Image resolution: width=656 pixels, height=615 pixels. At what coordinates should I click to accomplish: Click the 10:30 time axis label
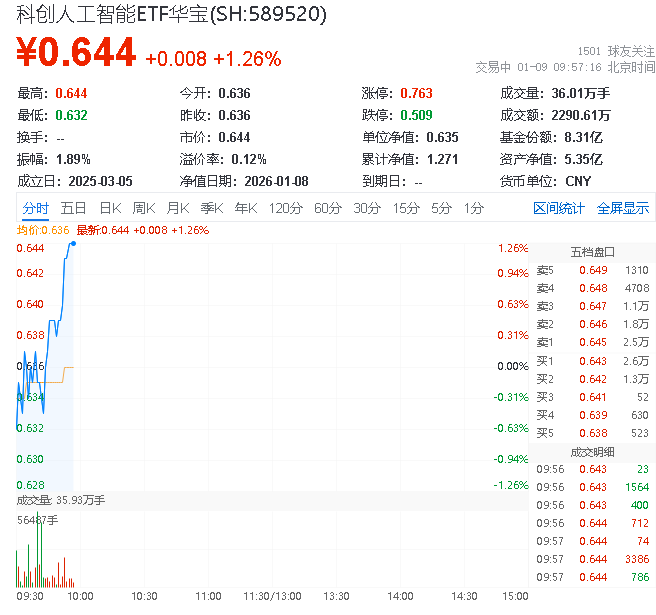(144, 596)
